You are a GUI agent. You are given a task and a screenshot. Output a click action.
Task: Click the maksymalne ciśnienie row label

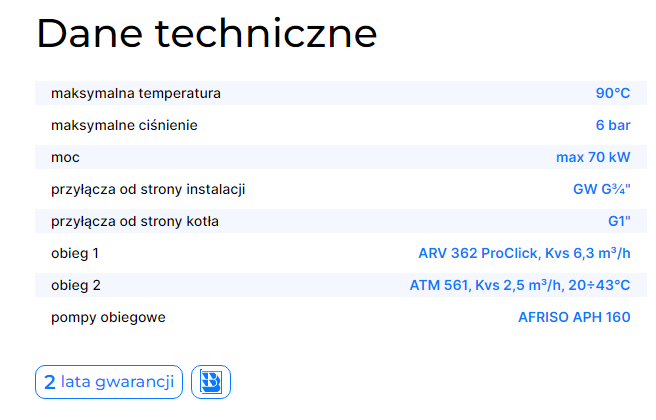(124, 126)
